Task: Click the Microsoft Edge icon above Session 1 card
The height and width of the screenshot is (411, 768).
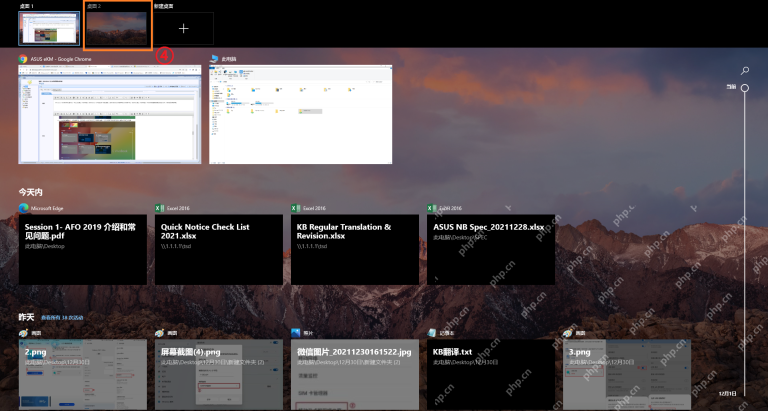Action: click(x=24, y=208)
